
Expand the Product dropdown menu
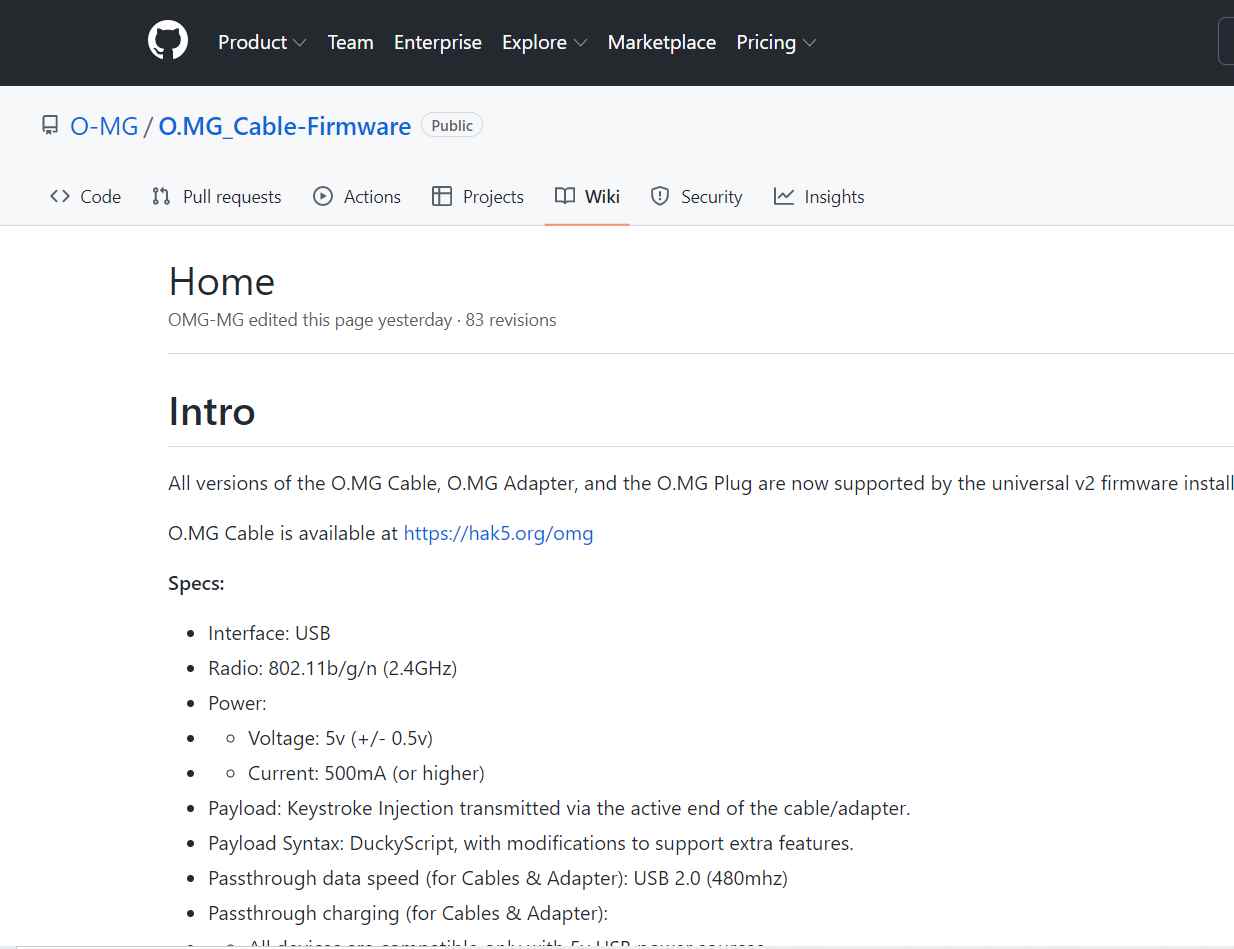[262, 43]
